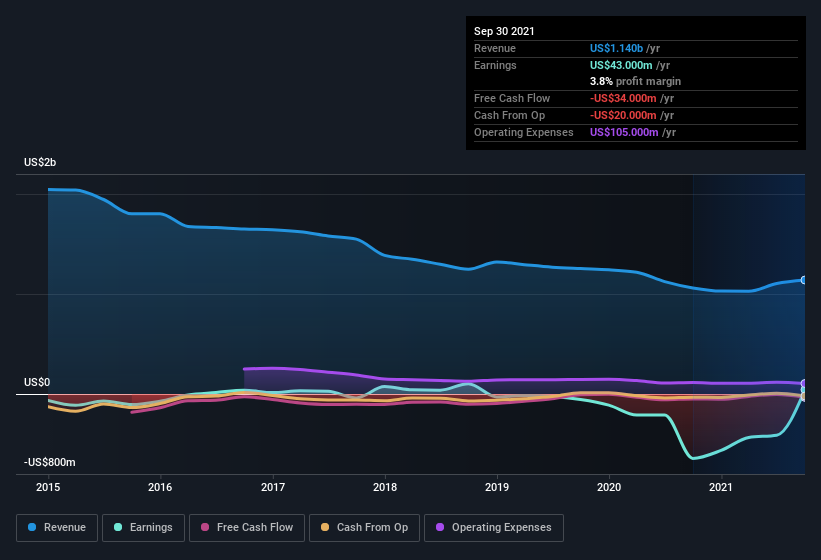Click the US$1.140b revenue value
Screen dimensions: 821x560
click(x=616, y=48)
